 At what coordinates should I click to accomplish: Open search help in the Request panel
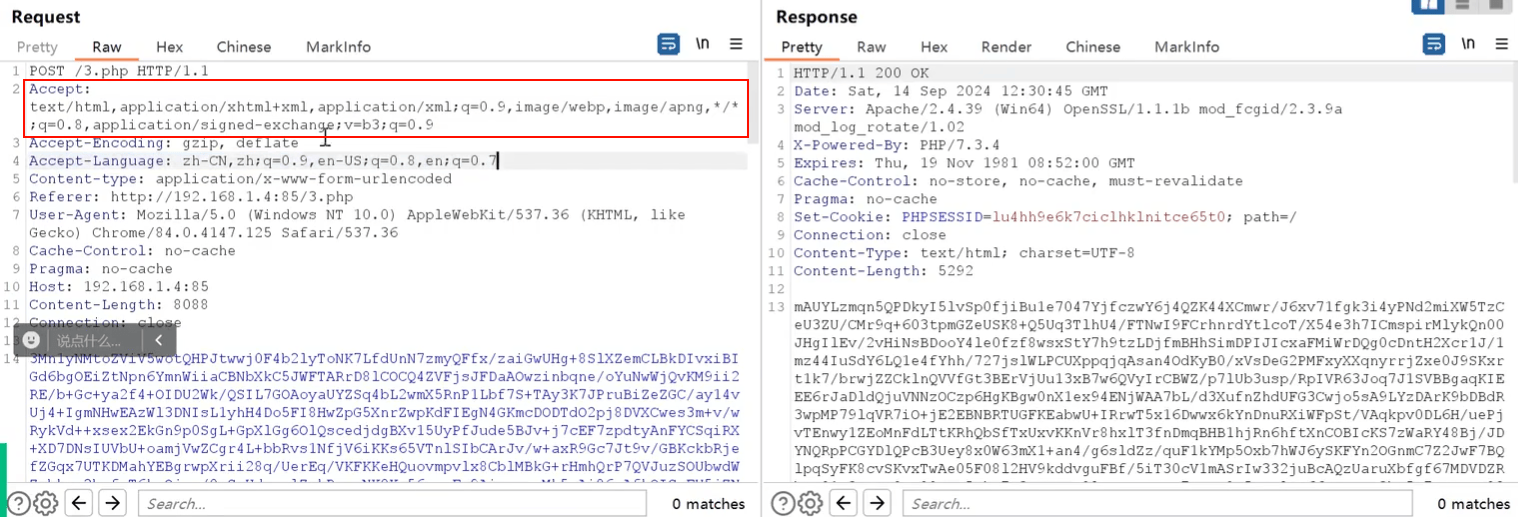pos(19,503)
